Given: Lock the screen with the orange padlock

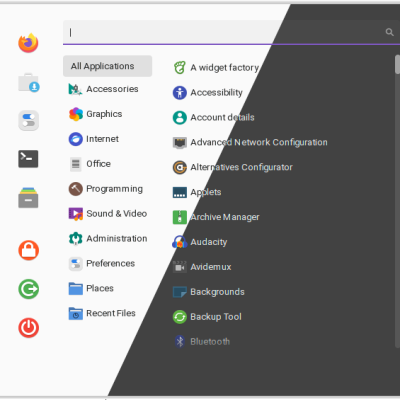Looking at the screenshot, I should click(28, 250).
